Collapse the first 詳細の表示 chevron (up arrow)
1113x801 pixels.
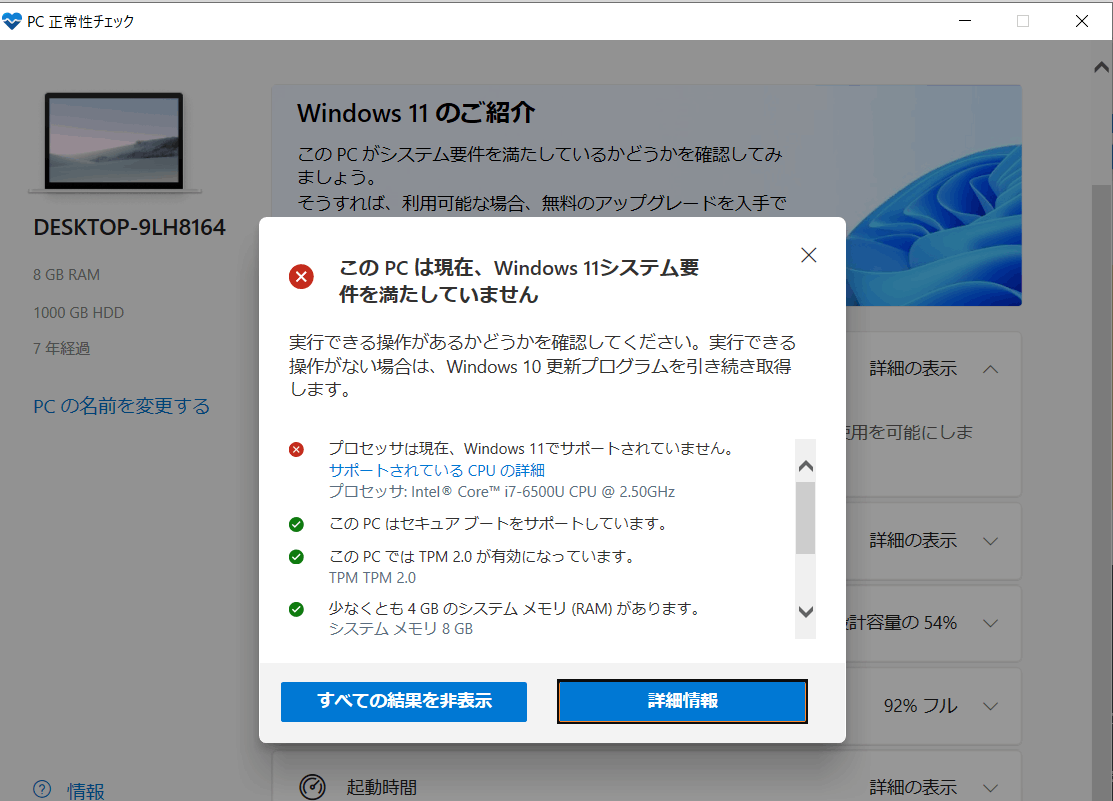[x=991, y=369]
